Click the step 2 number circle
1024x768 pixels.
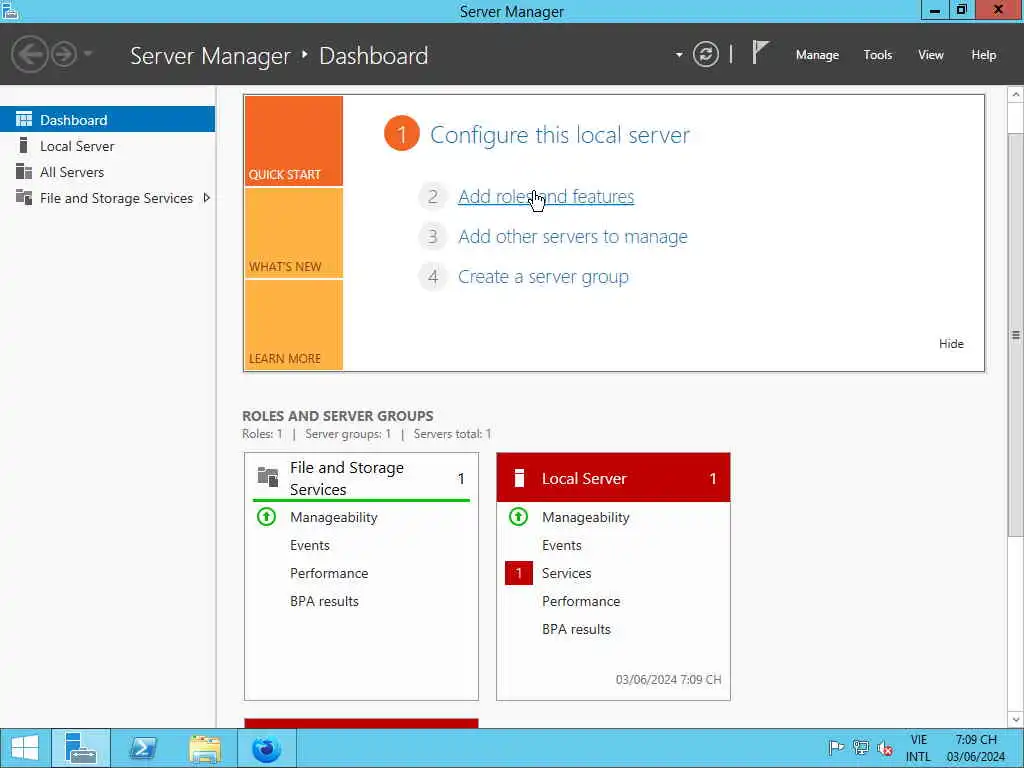432,197
